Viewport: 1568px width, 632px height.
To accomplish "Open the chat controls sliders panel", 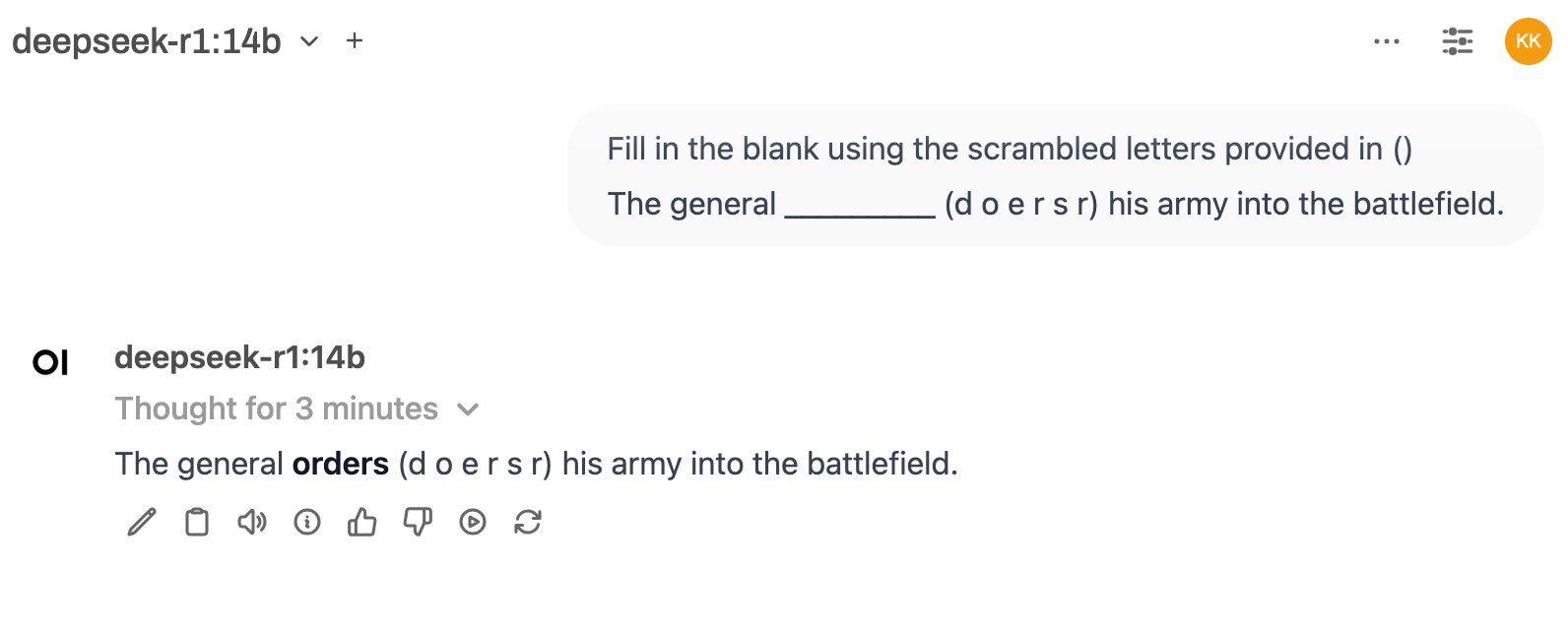I will click(1457, 41).
